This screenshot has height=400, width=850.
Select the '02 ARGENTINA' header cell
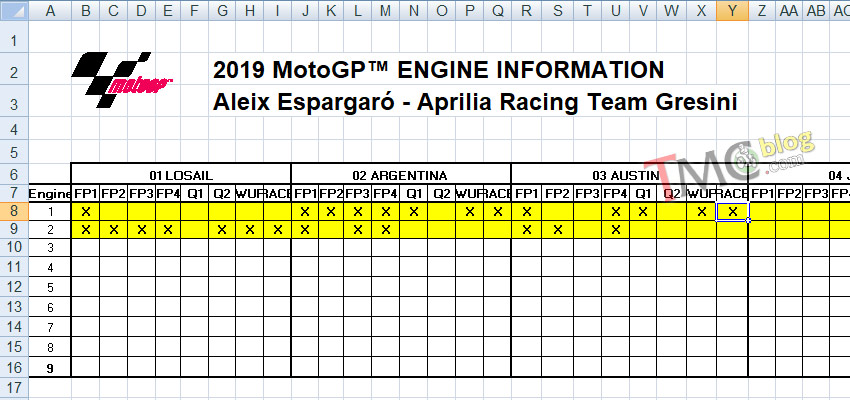(x=401, y=175)
